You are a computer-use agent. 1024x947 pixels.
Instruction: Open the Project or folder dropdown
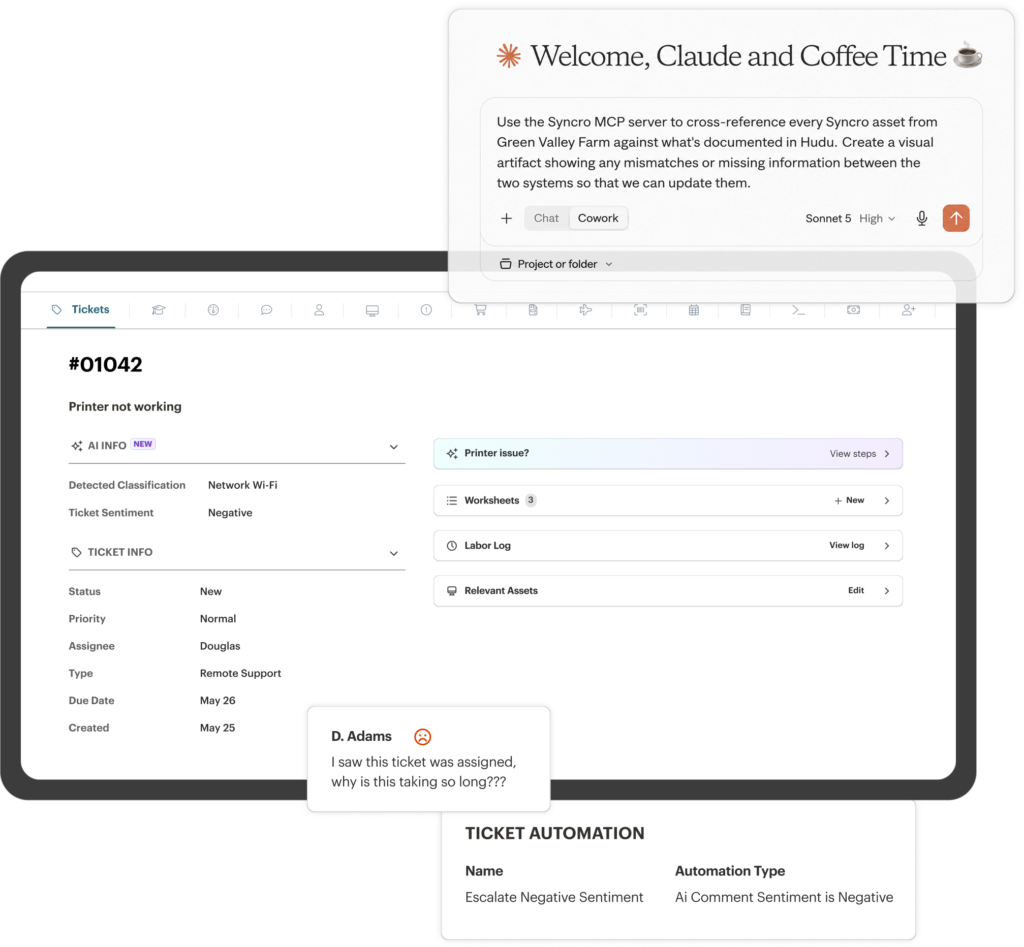[556, 264]
